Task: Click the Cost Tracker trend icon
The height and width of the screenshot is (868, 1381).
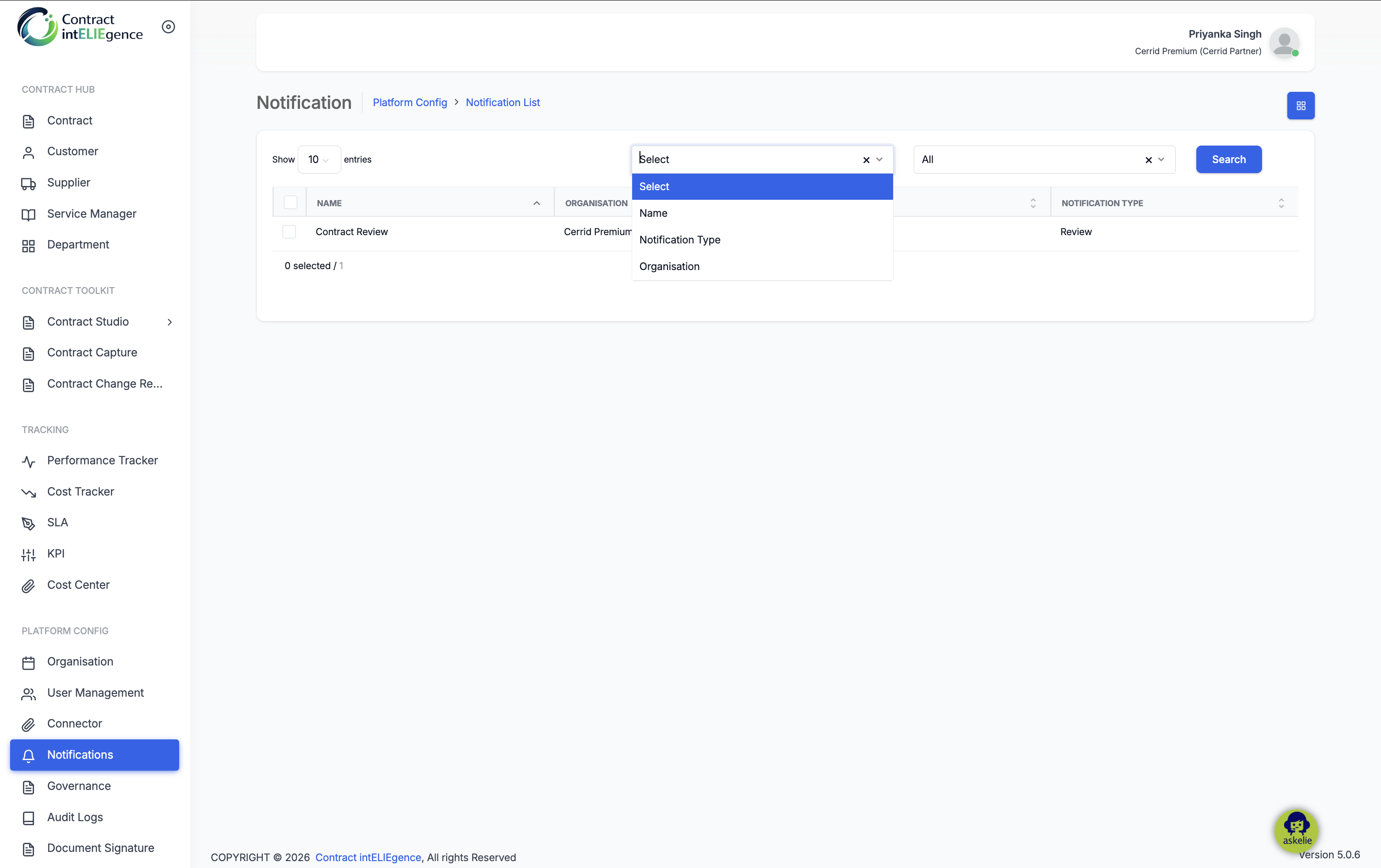Action: [28, 492]
